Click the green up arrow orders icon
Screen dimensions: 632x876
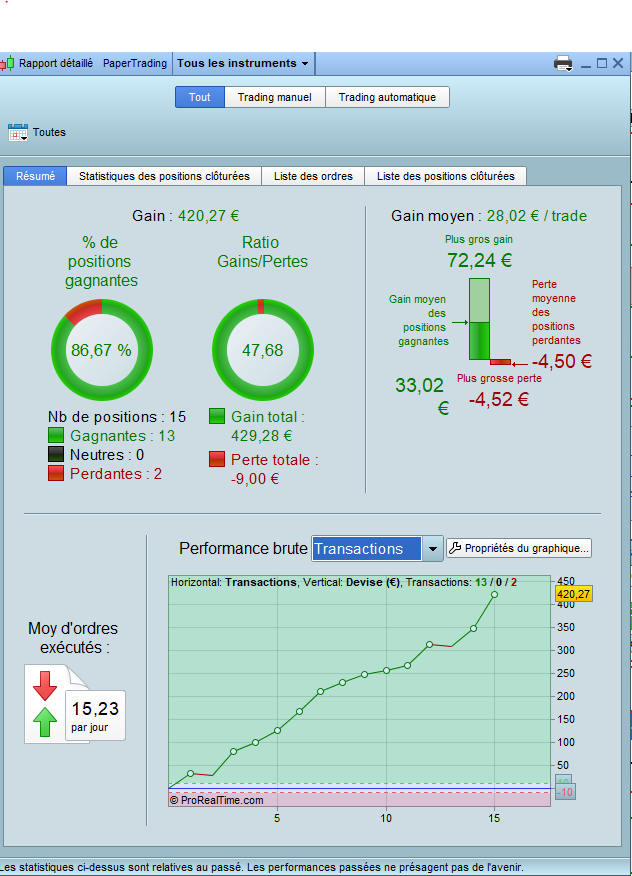click(x=45, y=722)
